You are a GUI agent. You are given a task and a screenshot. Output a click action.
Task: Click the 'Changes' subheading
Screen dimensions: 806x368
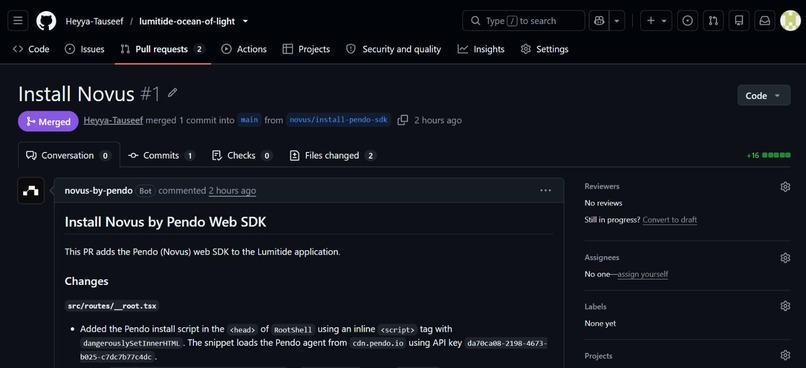[x=86, y=281]
